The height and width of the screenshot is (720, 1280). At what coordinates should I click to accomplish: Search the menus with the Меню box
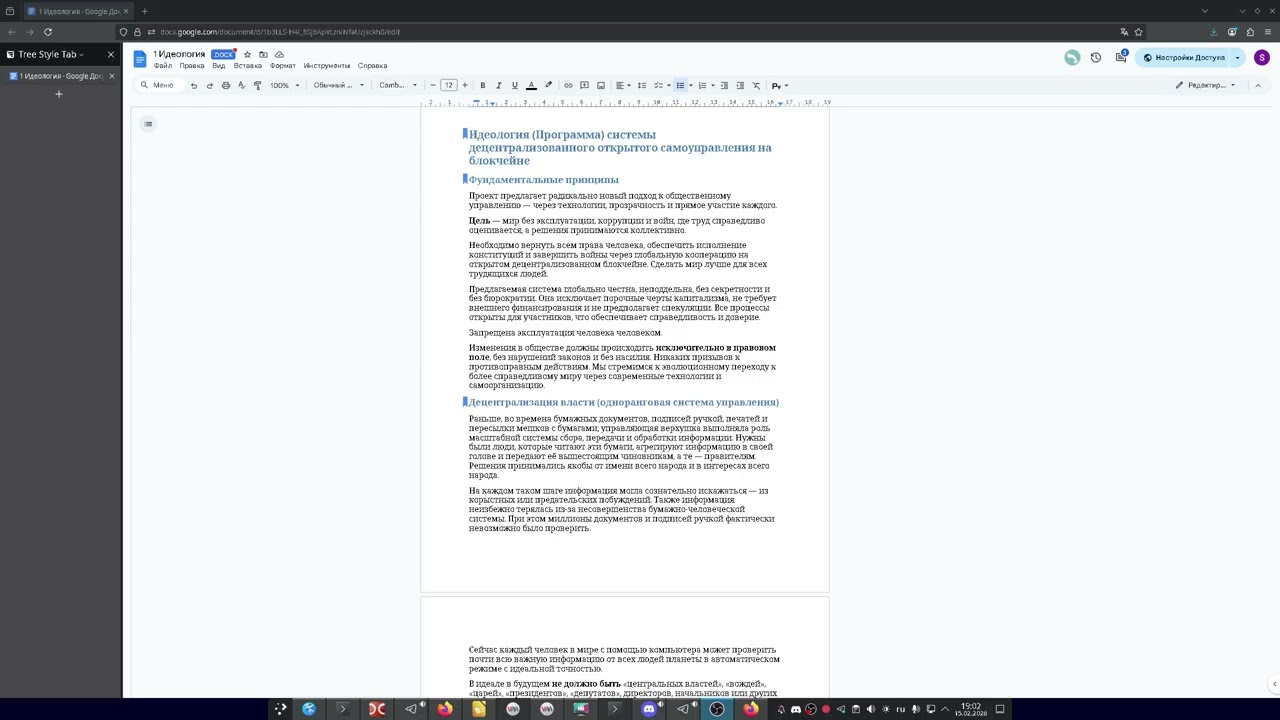(x=158, y=85)
